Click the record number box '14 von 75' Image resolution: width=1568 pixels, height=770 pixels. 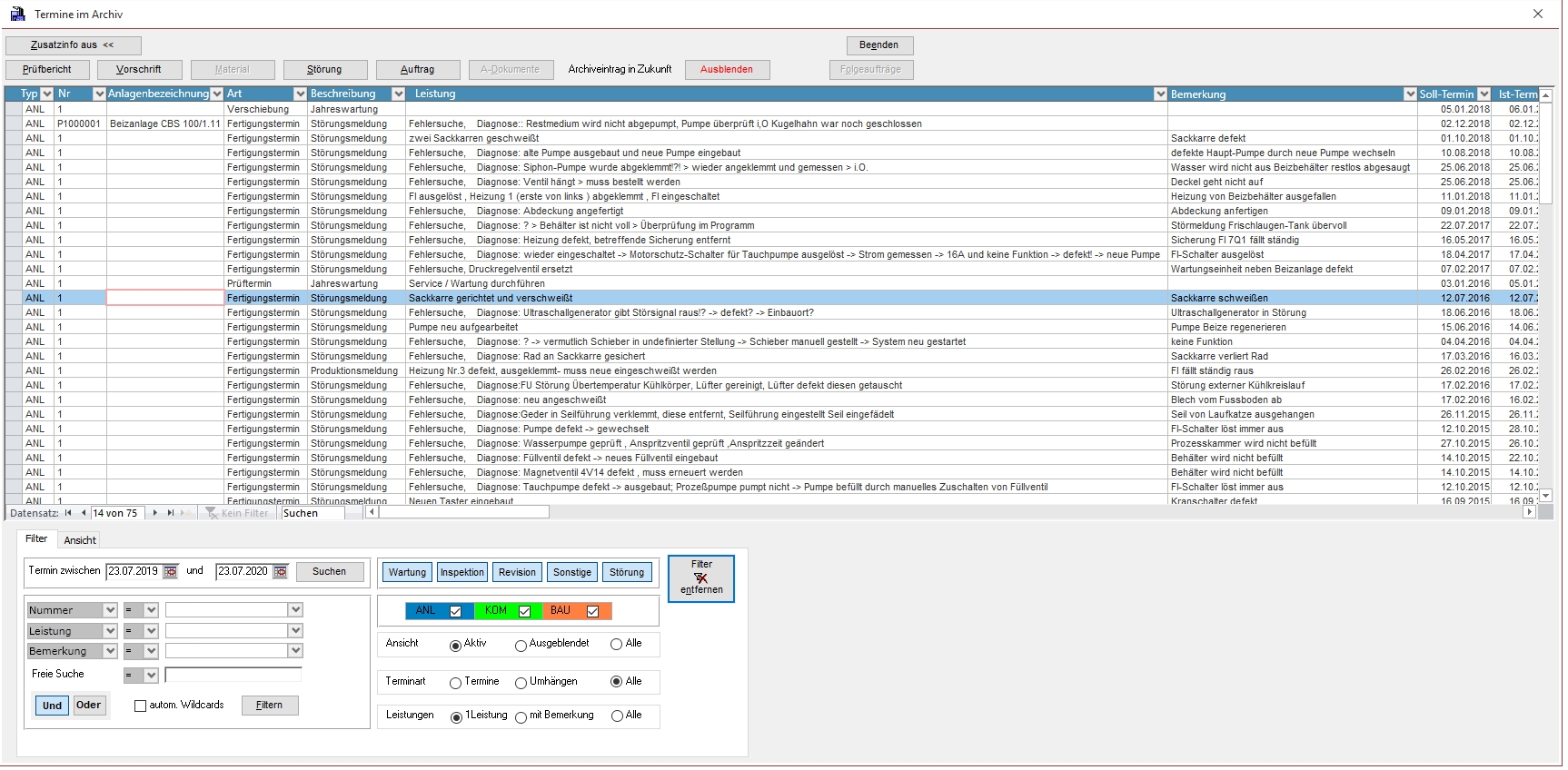coord(118,513)
